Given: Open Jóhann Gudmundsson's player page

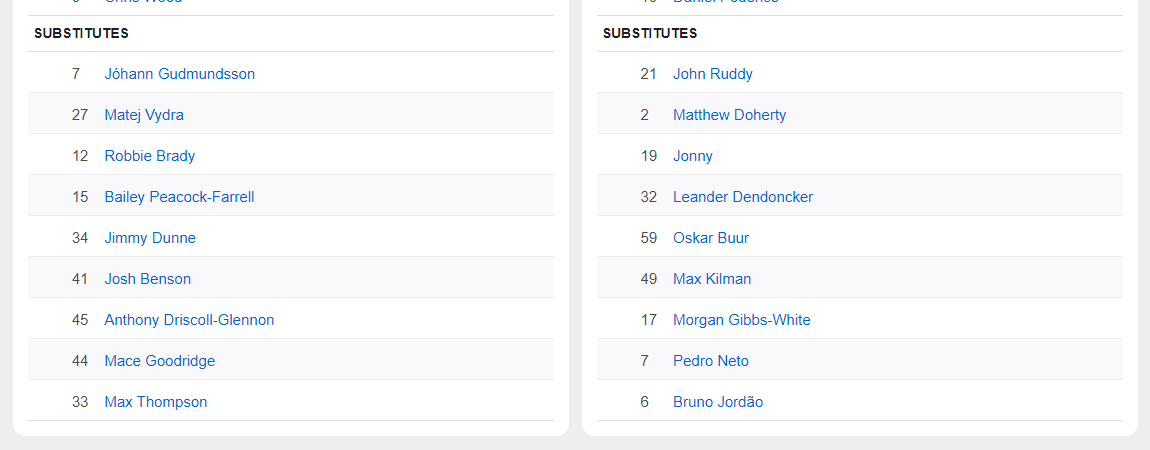Looking at the screenshot, I should click(180, 74).
